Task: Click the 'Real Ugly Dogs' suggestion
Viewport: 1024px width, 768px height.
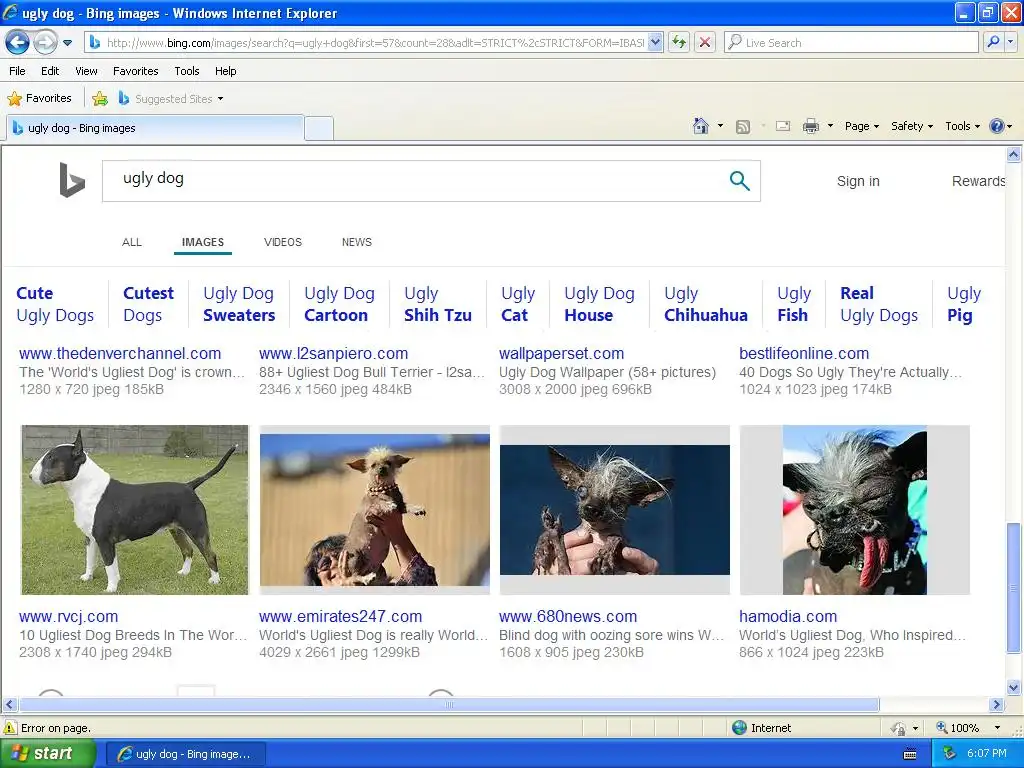Action: pos(879,304)
